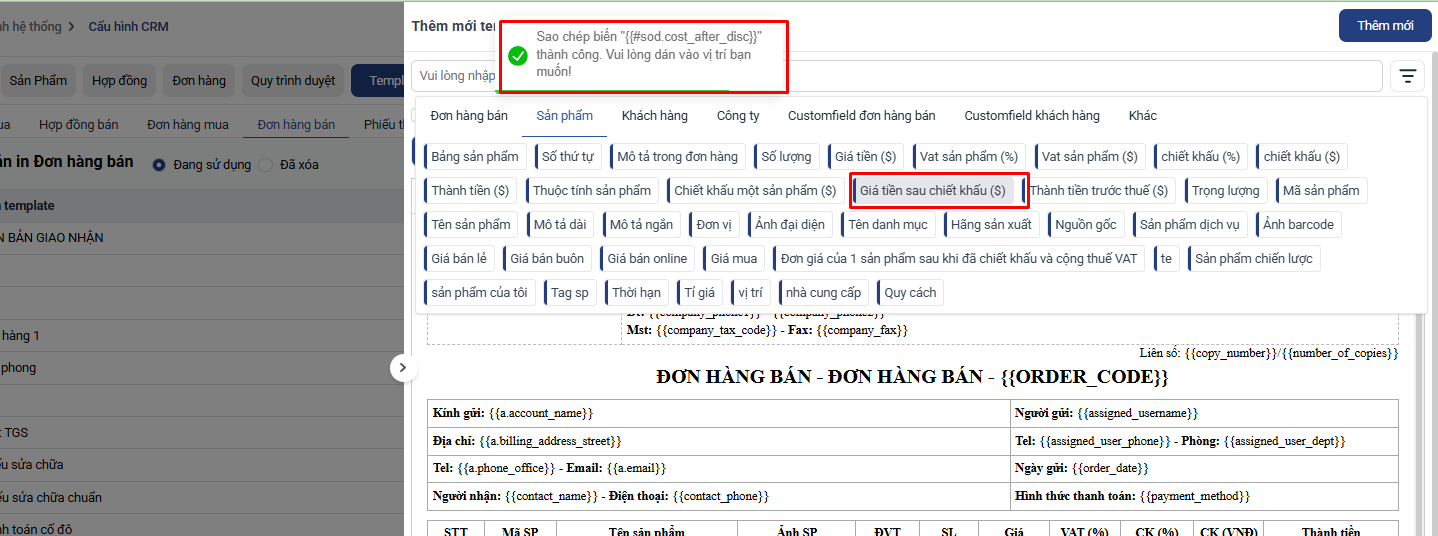Screen dimensions: 1438x536
Task: Select the Đang sử dụng radio button
Action: pos(158,164)
